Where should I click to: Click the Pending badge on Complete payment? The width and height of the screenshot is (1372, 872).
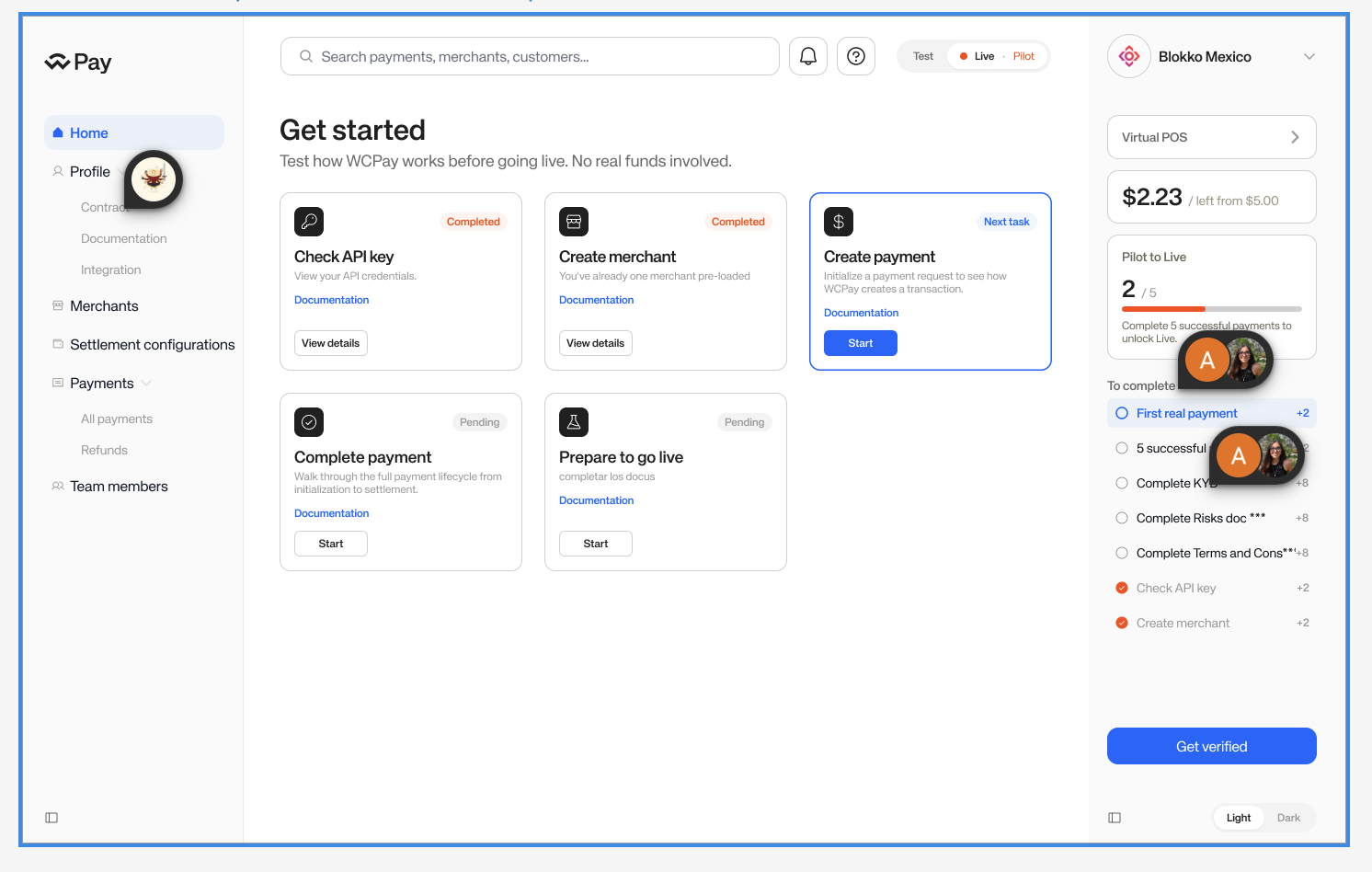click(479, 422)
